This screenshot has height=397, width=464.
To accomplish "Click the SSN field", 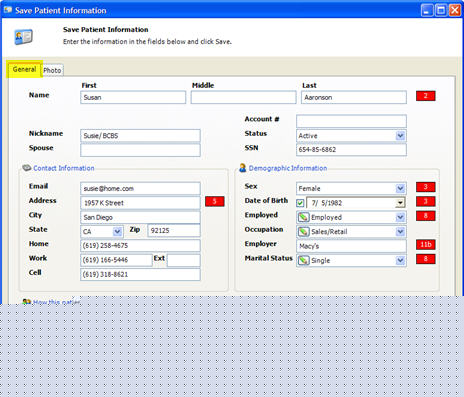I will pyautogui.click(x=351, y=150).
